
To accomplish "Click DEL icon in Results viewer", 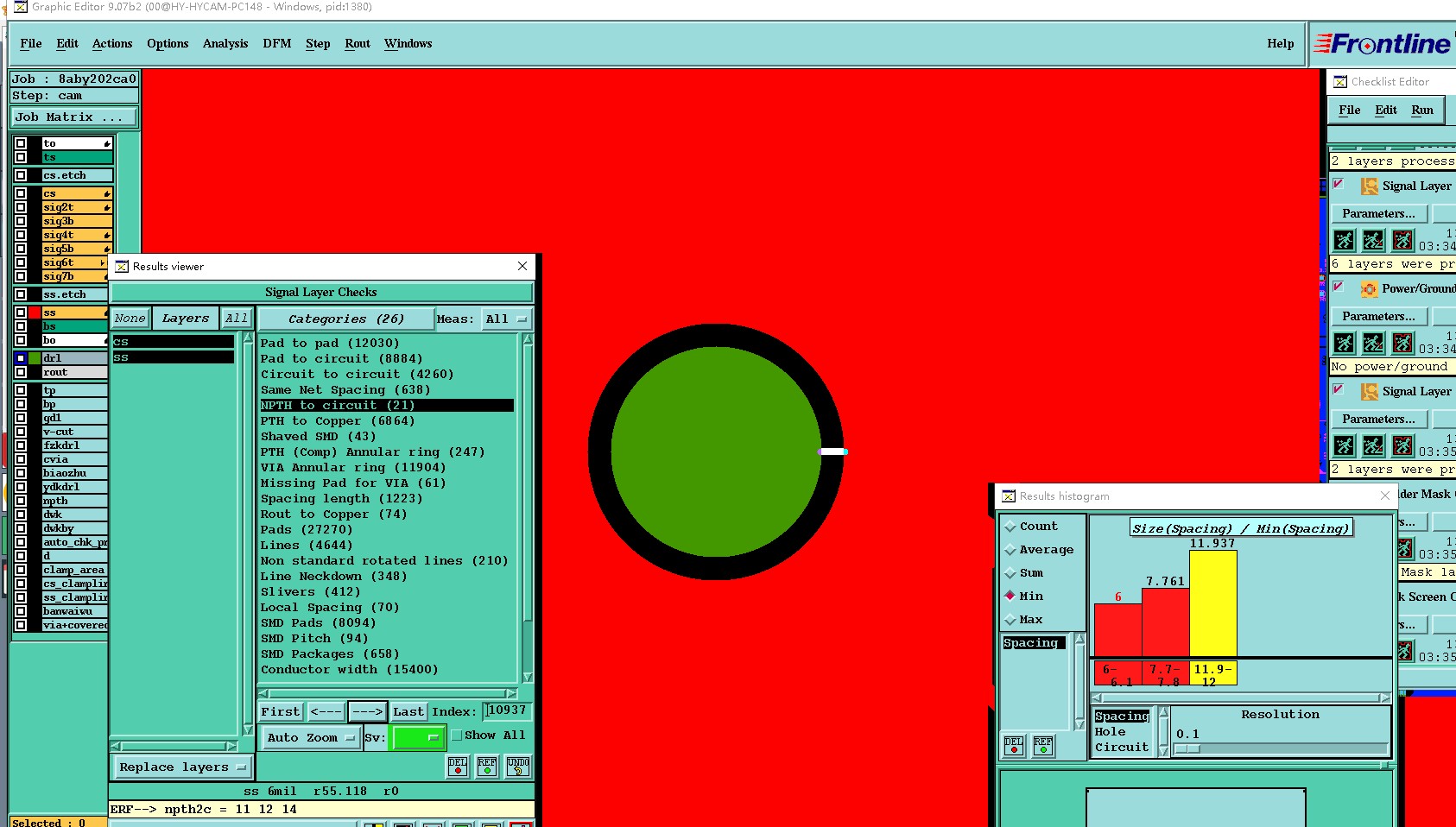I will pos(458,766).
